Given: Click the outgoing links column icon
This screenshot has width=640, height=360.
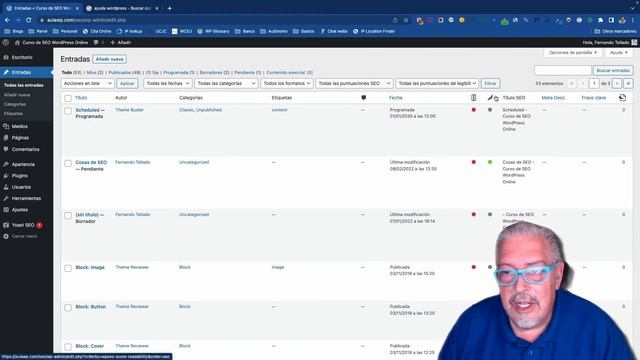Looking at the screenshot, I should click(x=622, y=98).
